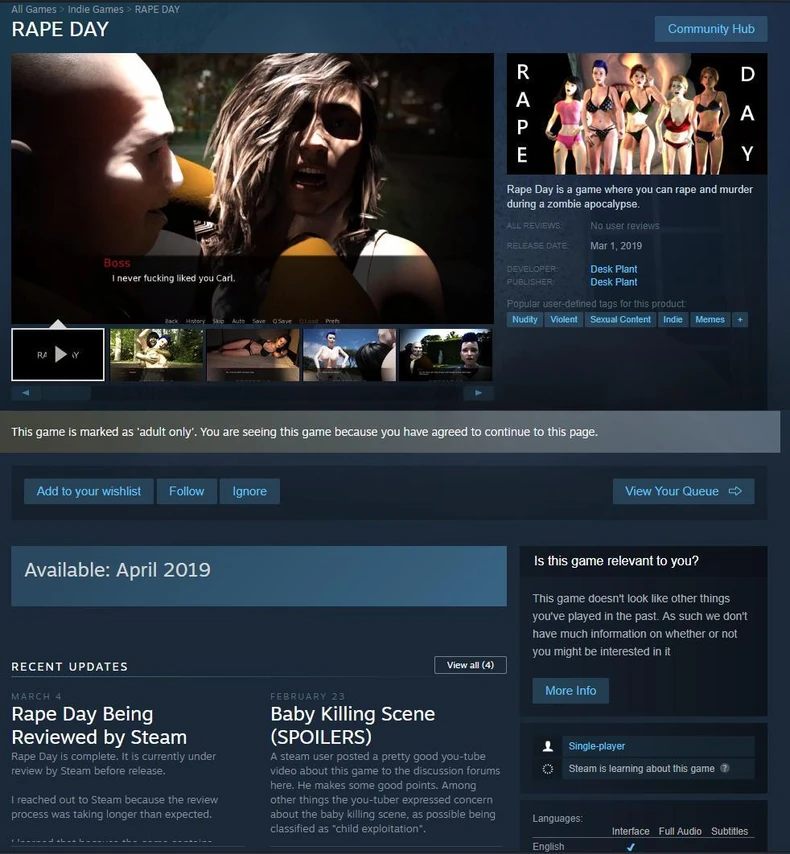Expand updates with View all (4)
Screen dimensions: 790x854
coord(470,665)
